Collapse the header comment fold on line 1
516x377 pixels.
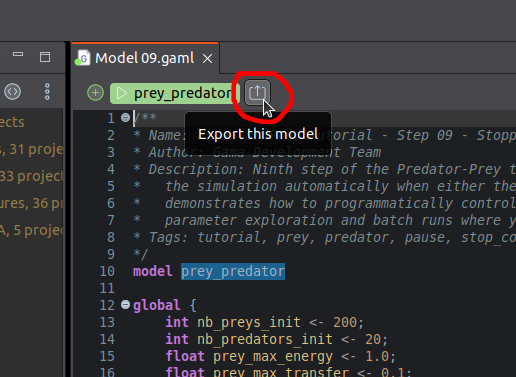click(x=125, y=117)
